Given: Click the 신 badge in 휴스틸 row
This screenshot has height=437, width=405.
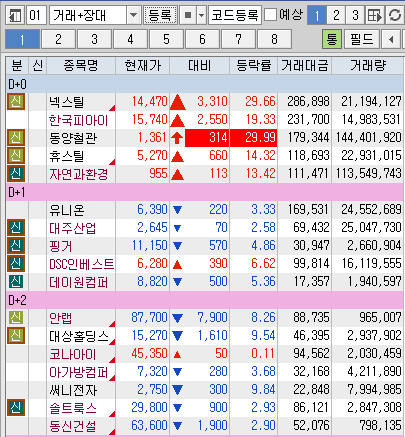Looking at the screenshot, I should (x=16, y=155).
